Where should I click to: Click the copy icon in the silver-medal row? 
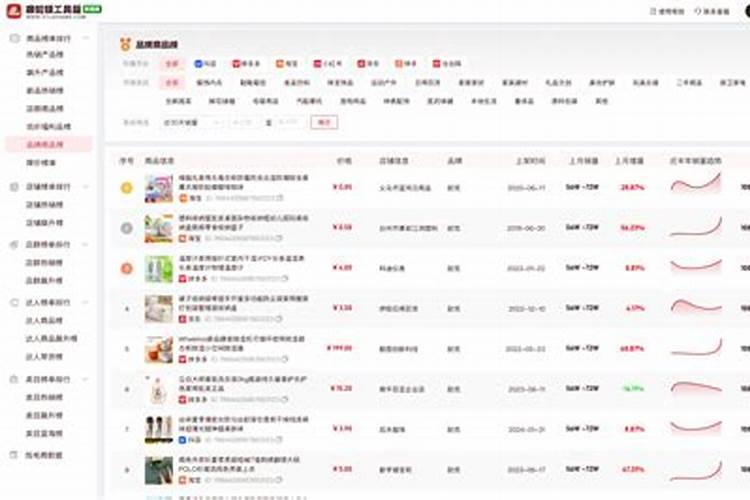click(279, 238)
